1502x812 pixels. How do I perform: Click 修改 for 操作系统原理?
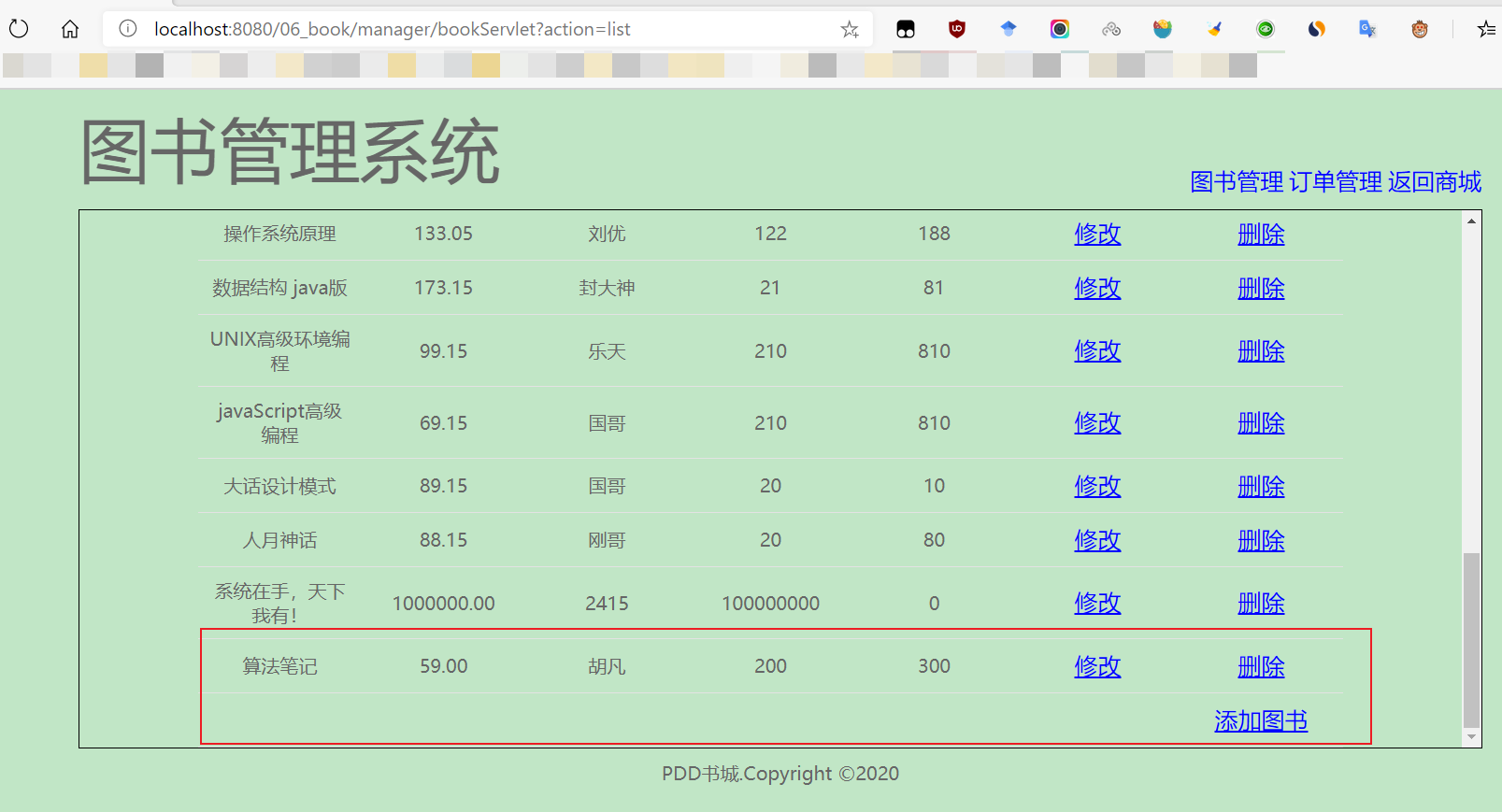tap(1097, 234)
